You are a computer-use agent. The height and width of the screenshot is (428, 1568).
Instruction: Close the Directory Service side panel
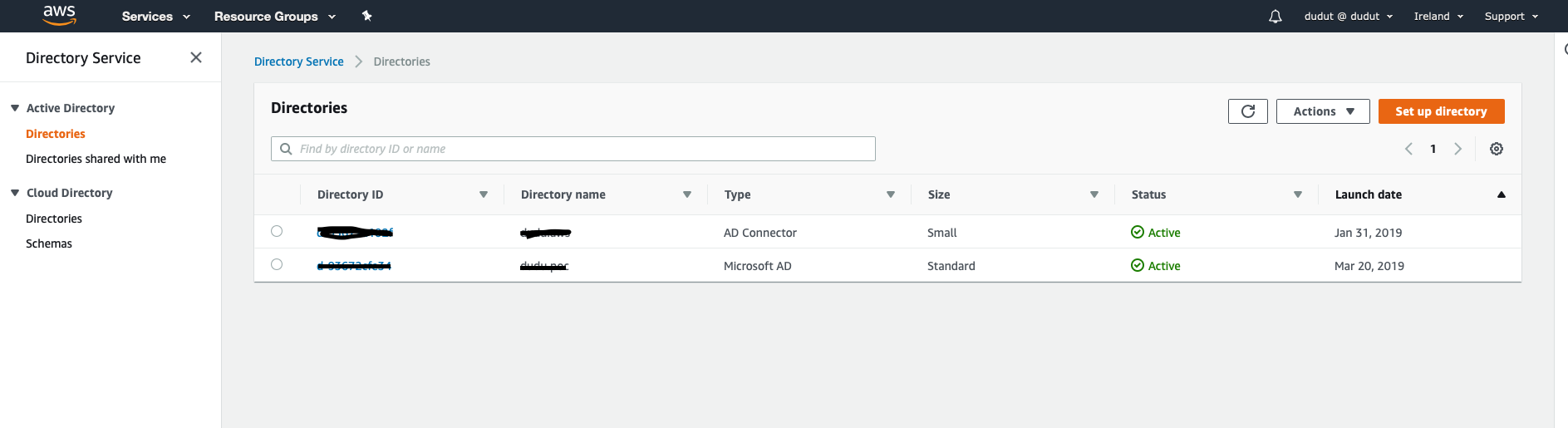(196, 57)
